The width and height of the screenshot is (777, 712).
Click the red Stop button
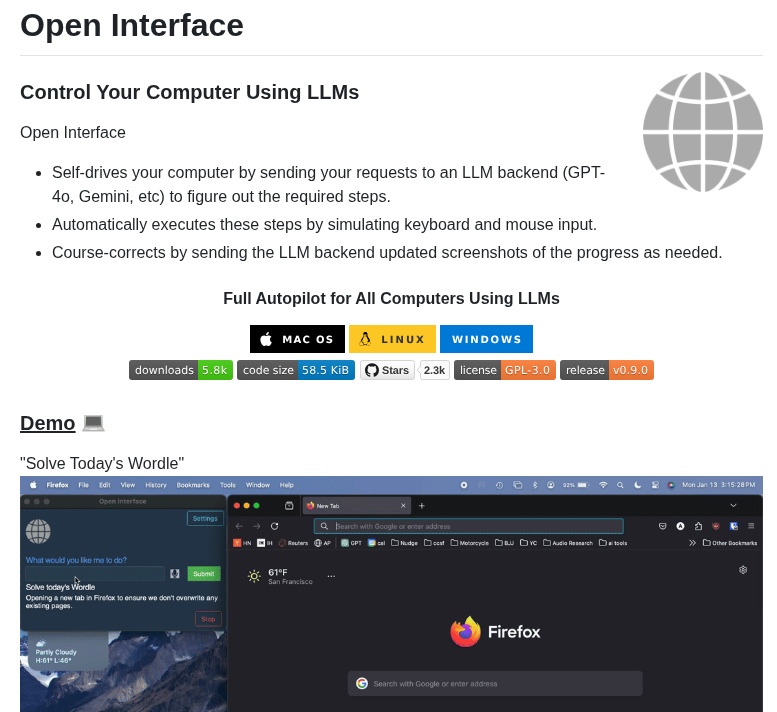tap(208, 619)
